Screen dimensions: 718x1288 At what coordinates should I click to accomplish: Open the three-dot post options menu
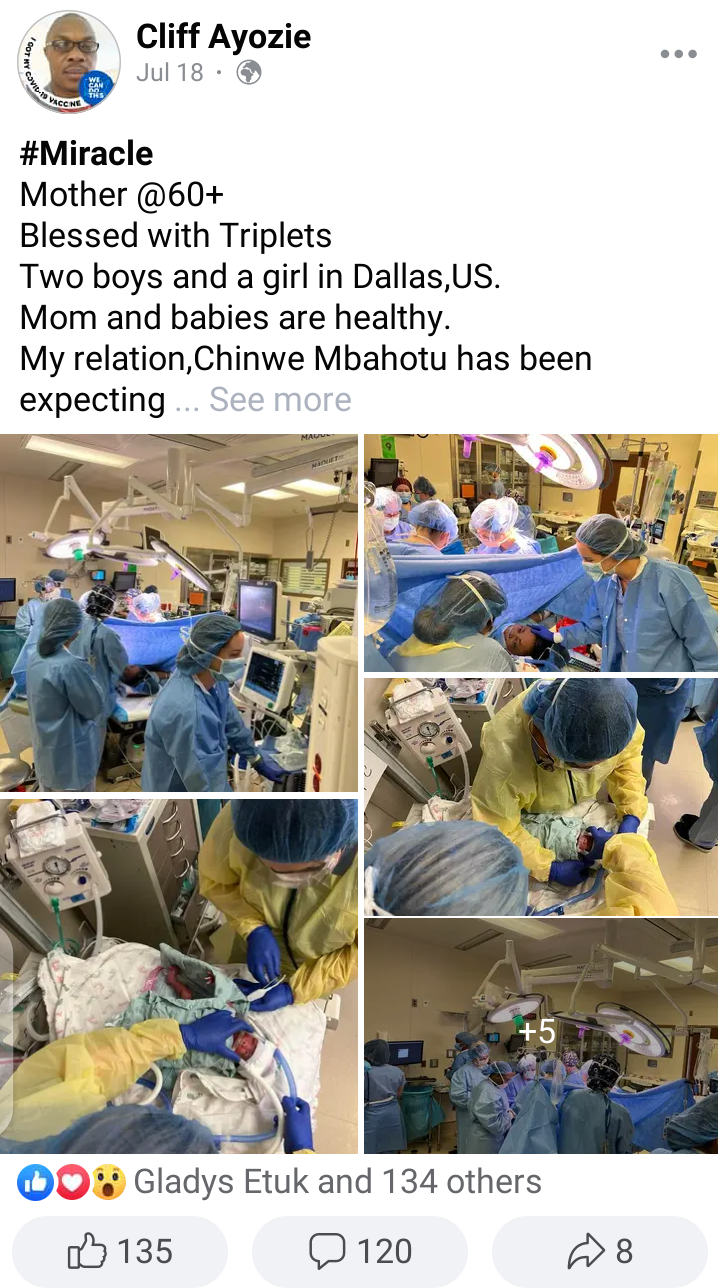point(678,55)
